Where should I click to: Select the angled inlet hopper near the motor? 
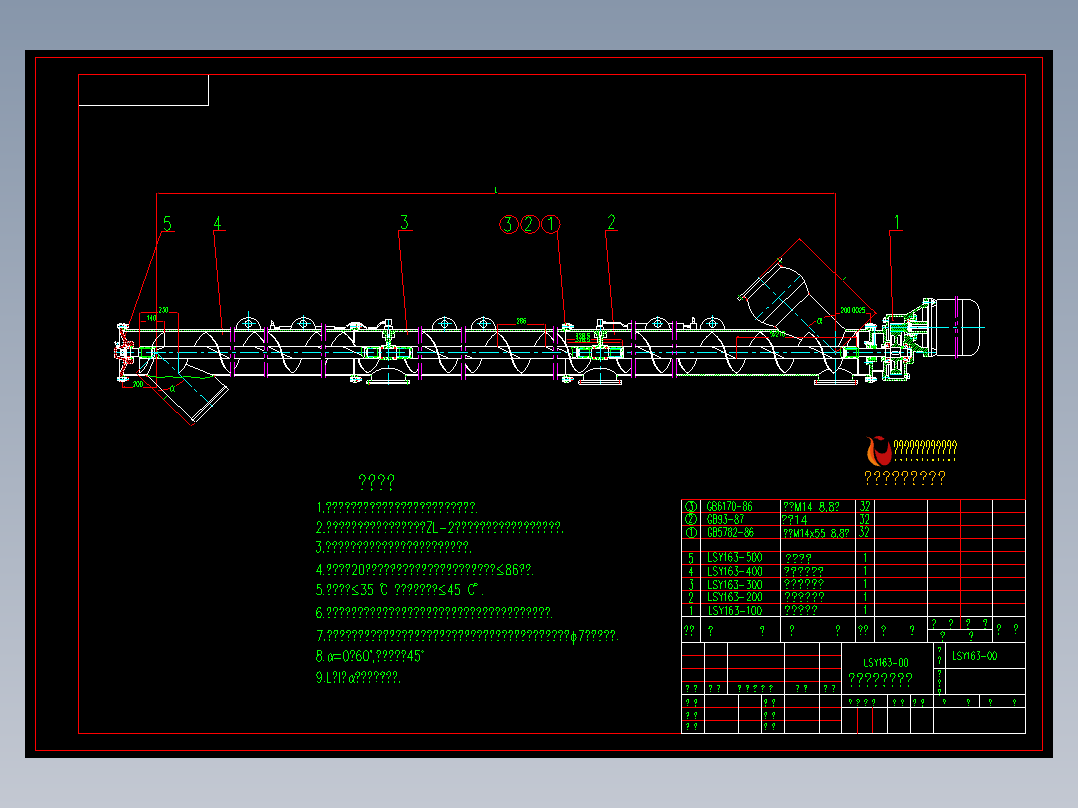[791, 301]
